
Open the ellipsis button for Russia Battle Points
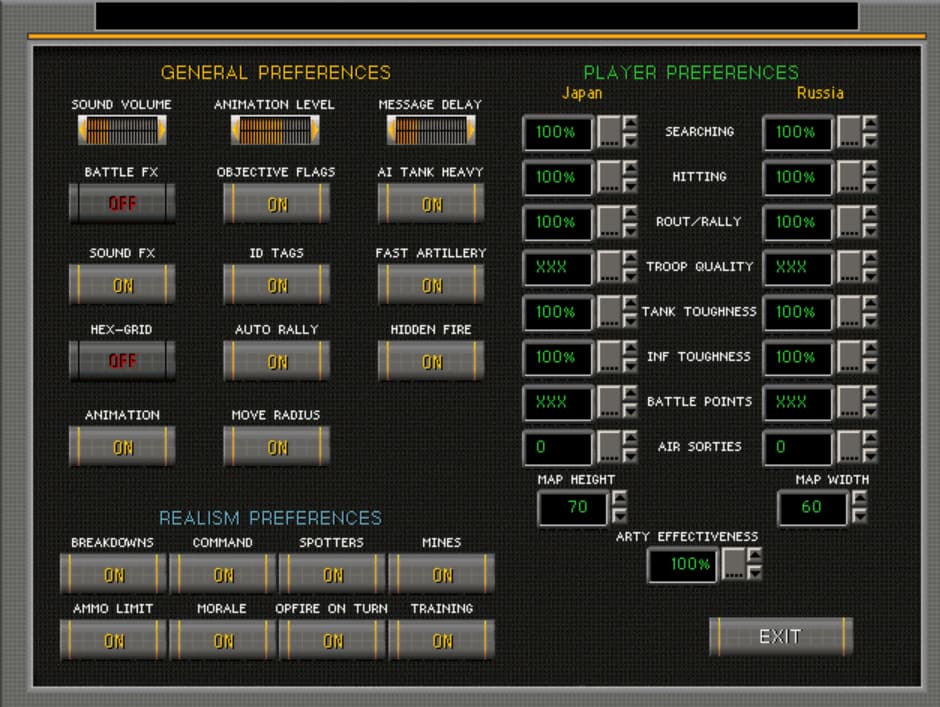849,403
